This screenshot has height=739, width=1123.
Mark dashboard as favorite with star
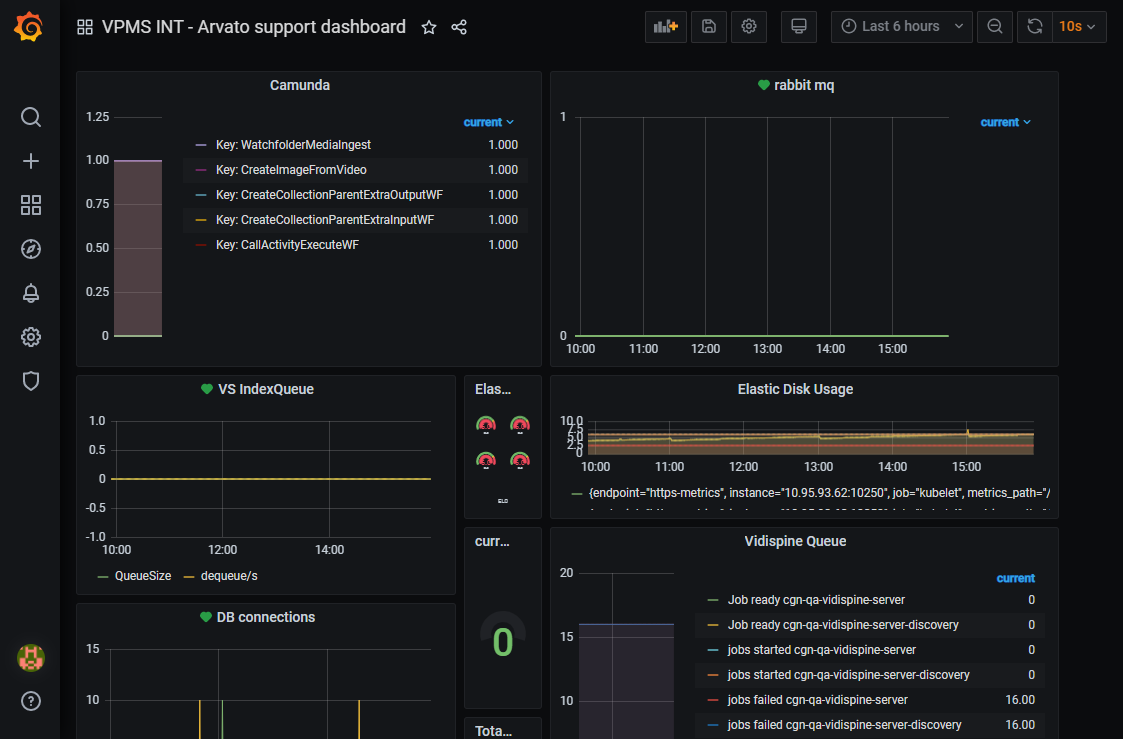click(x=429, y=27)
